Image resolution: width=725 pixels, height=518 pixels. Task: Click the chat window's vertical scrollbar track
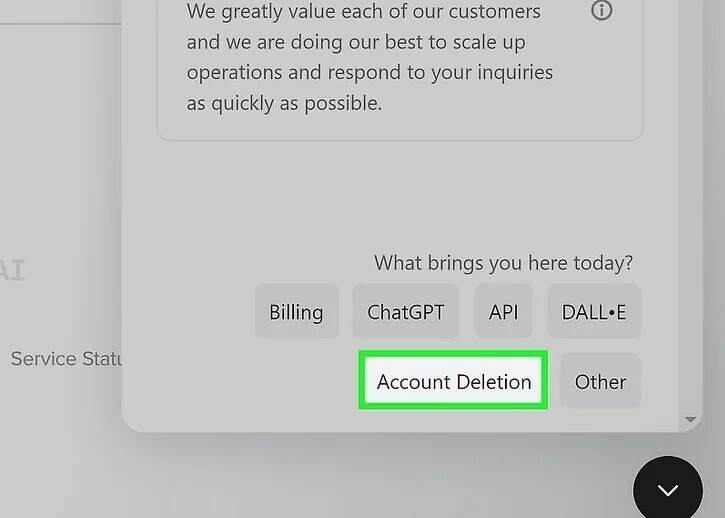click(x=690, y=200)
